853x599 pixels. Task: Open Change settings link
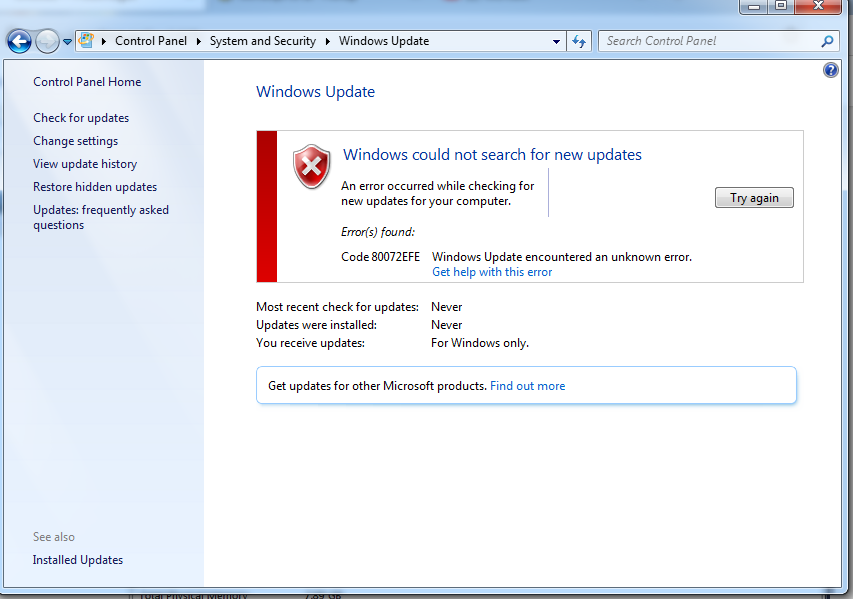pyautogui.click(x=76, y=141)
